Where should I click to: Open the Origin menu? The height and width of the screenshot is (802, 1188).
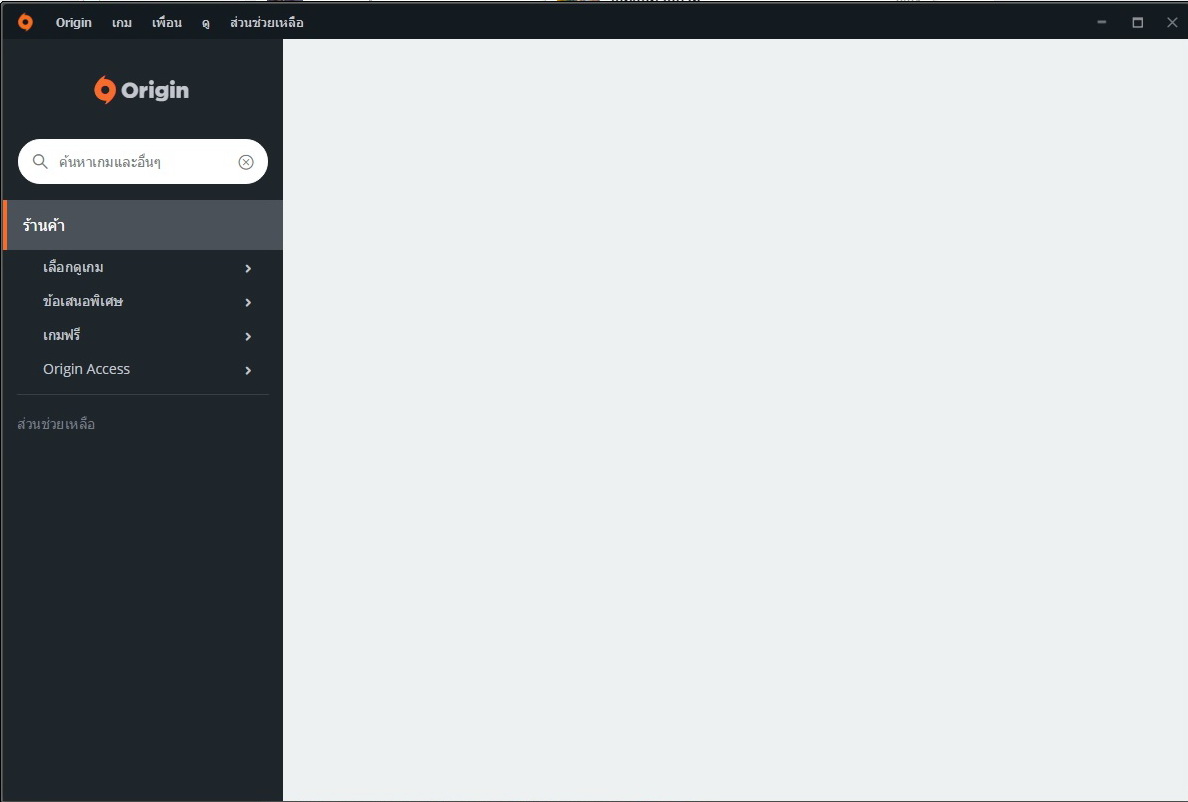pos(73,23)
